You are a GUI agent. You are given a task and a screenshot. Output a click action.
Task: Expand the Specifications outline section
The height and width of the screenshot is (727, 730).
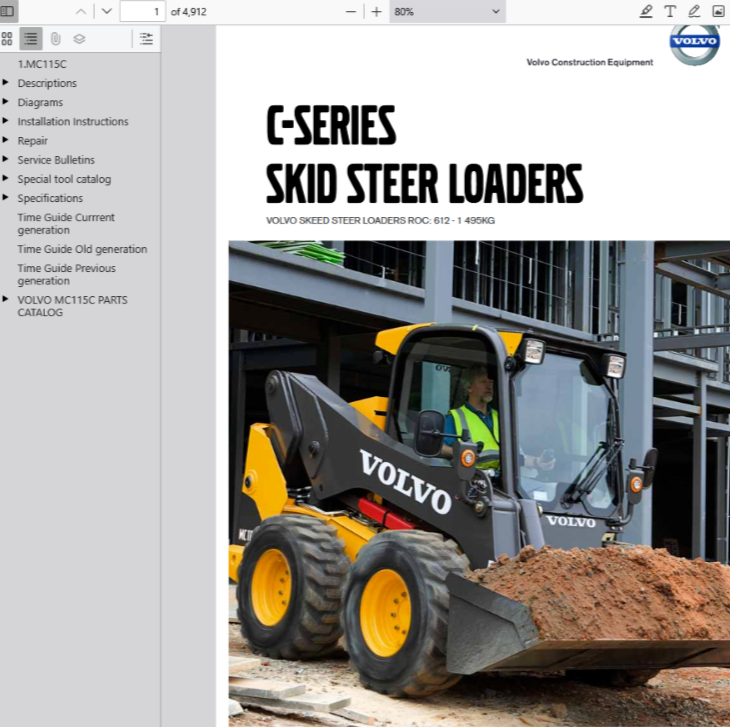6,197
